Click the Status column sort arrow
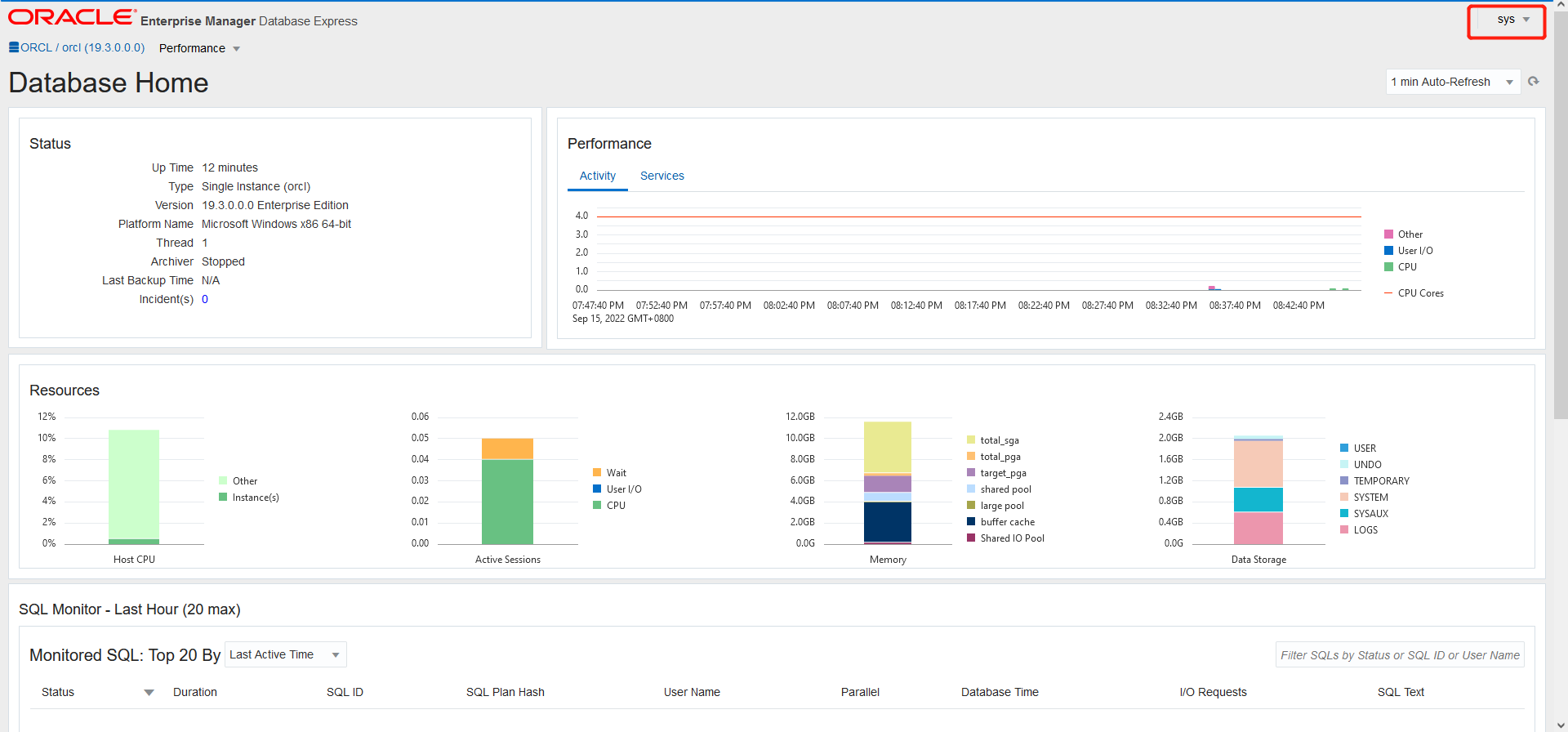The height and width of the screenshot is (732, 1568). pyautogui.click(x=149, y=693)
